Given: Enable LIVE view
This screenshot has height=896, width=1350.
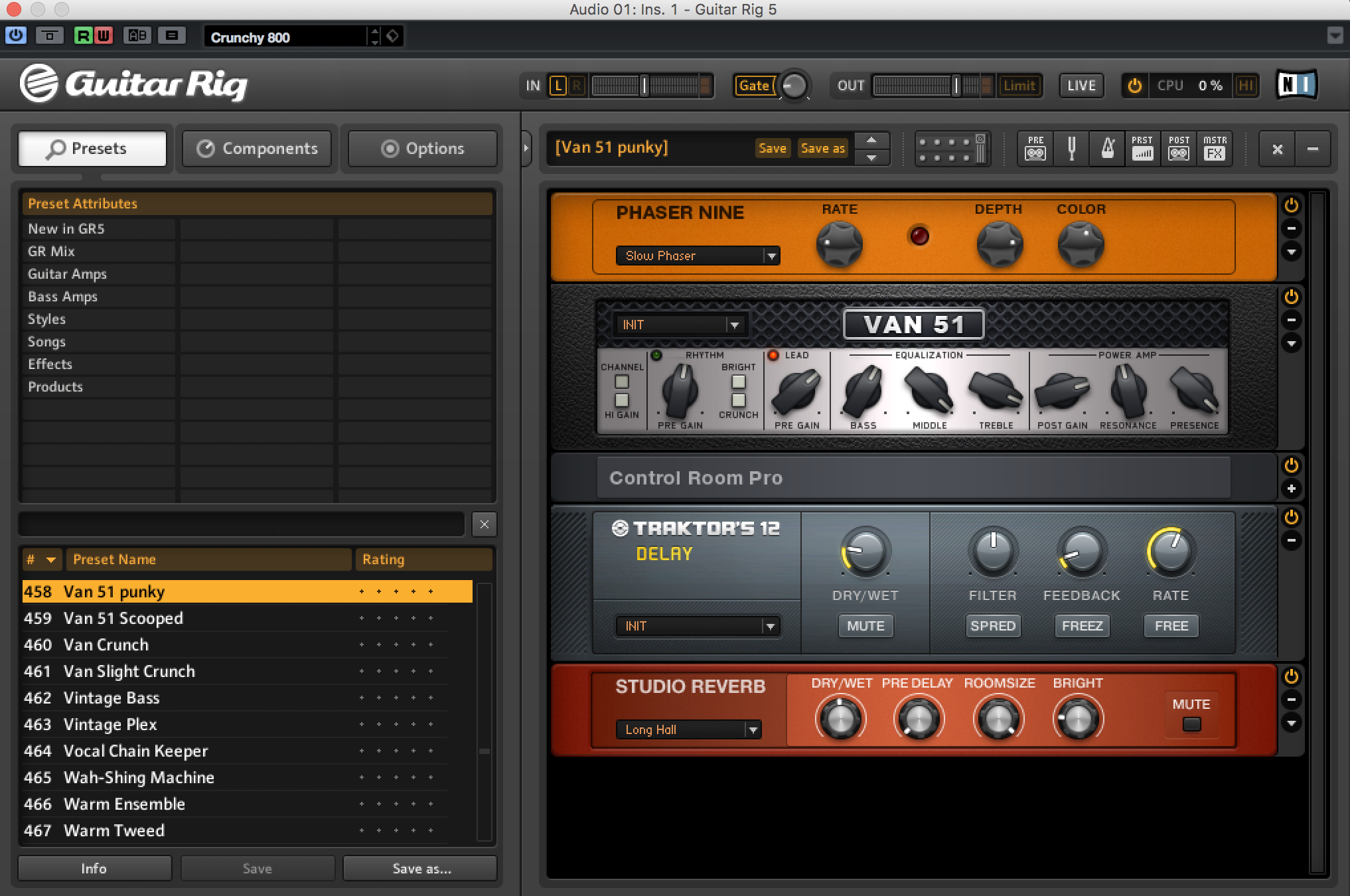Looking at the screenshot, I should [1081, 85].
